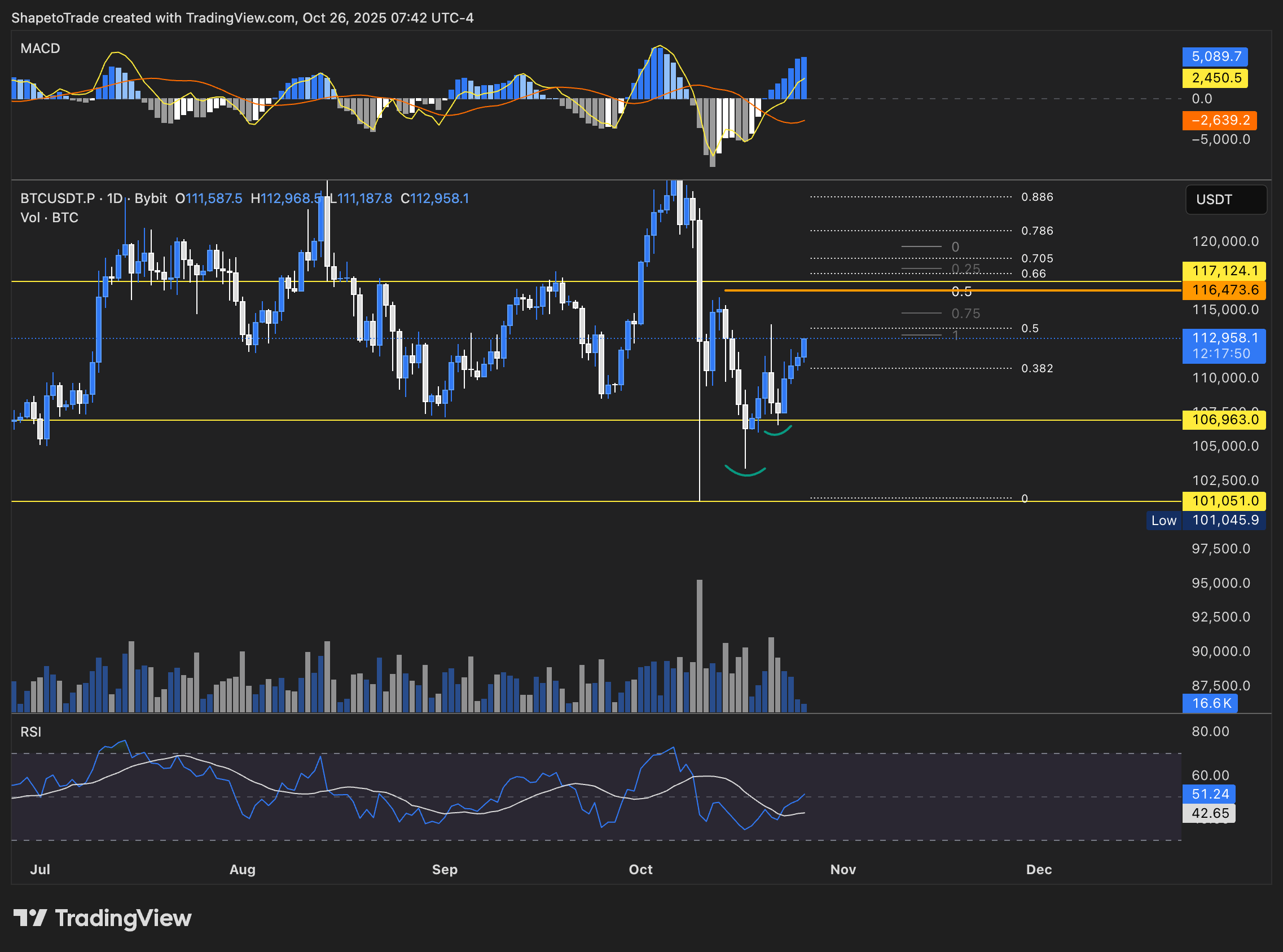Click the Vol · BTC legend label
Screen dimensions: 1283x952
[x=50, y=218]
